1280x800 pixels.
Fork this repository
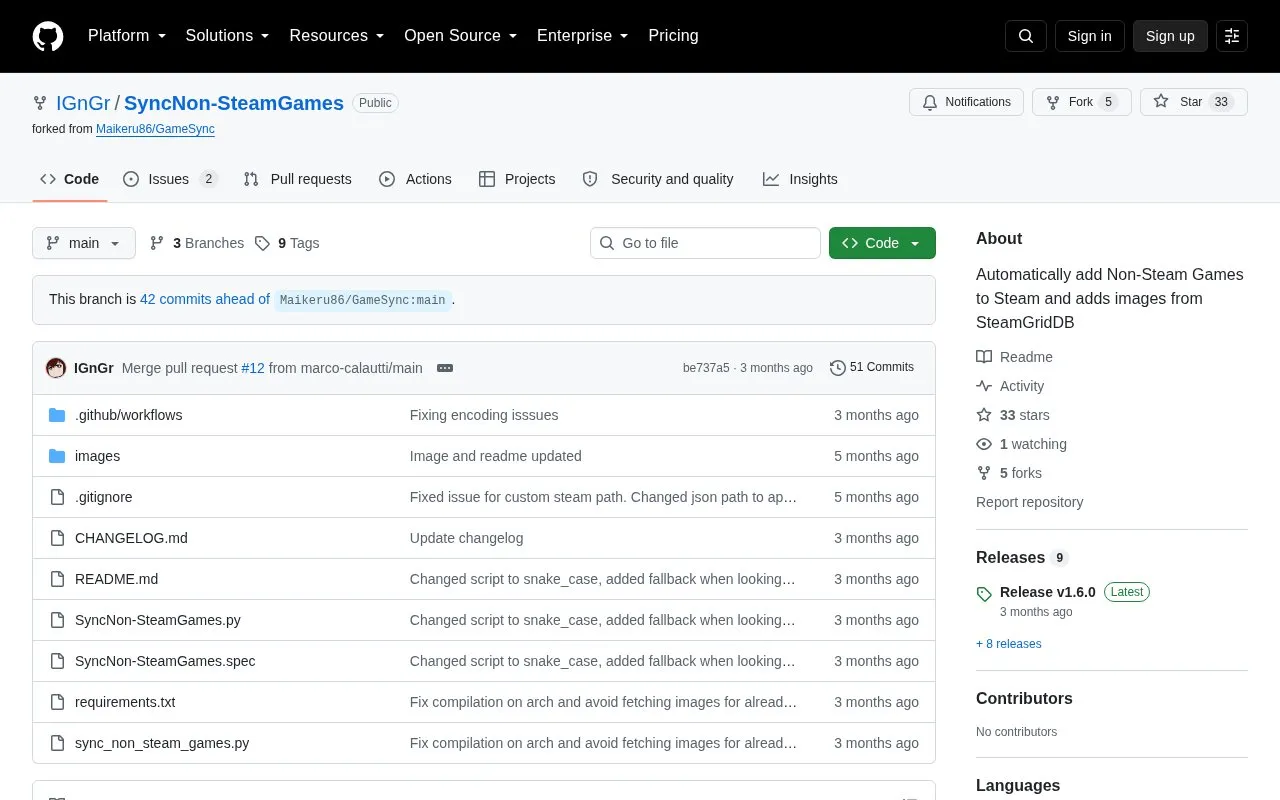tap(1081, 102)
